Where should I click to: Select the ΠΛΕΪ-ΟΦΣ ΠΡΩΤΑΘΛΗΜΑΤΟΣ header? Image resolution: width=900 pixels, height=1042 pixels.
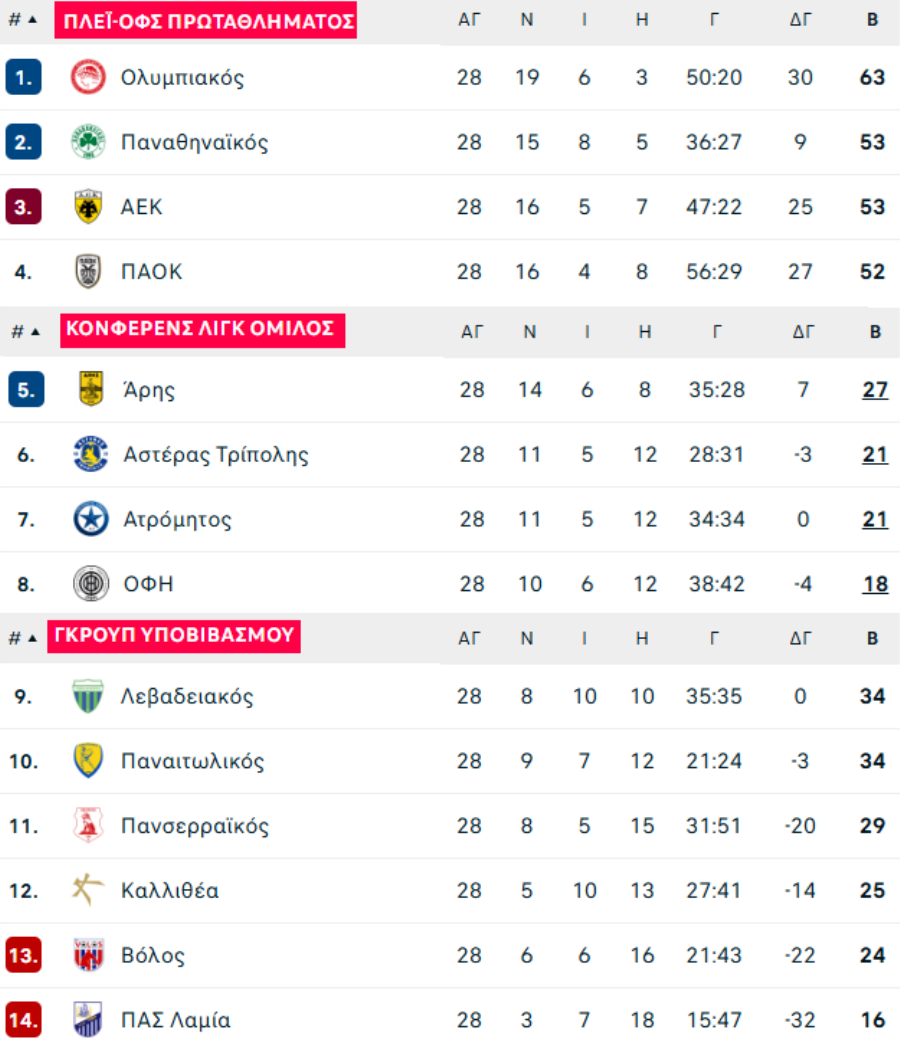205,21
